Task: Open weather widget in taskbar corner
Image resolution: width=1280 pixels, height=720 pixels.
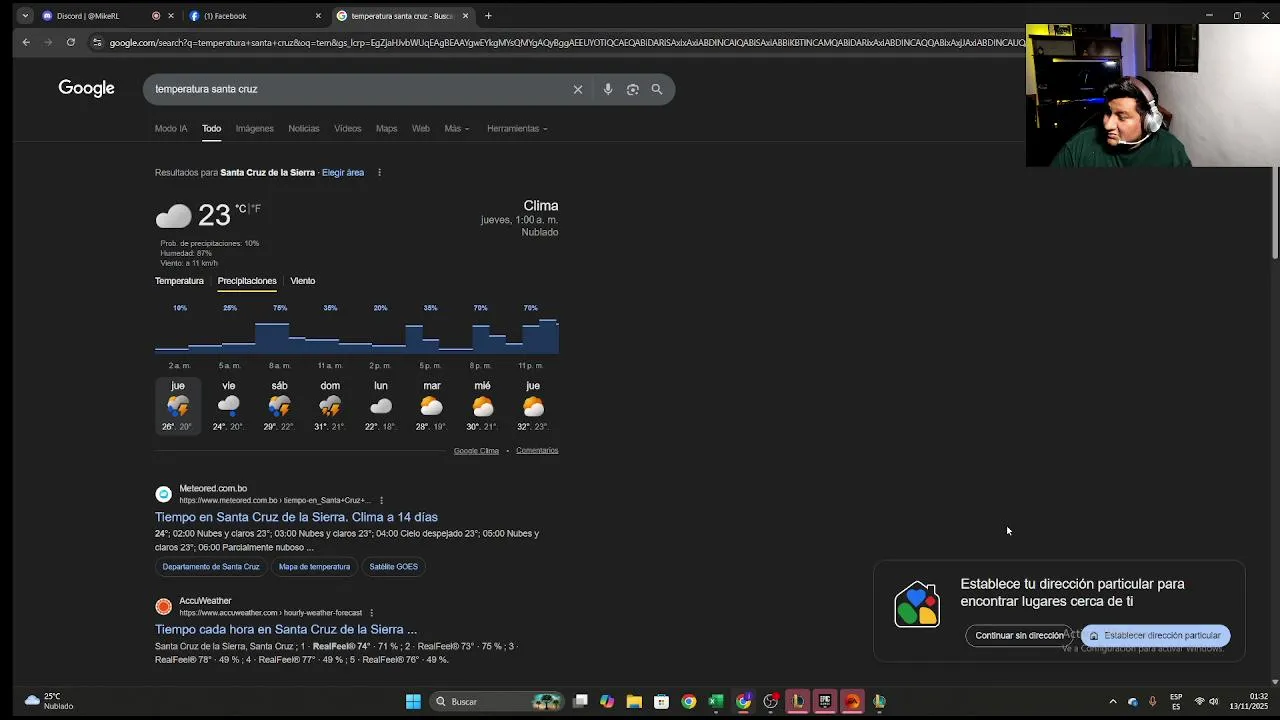Action: coord(48,701)
